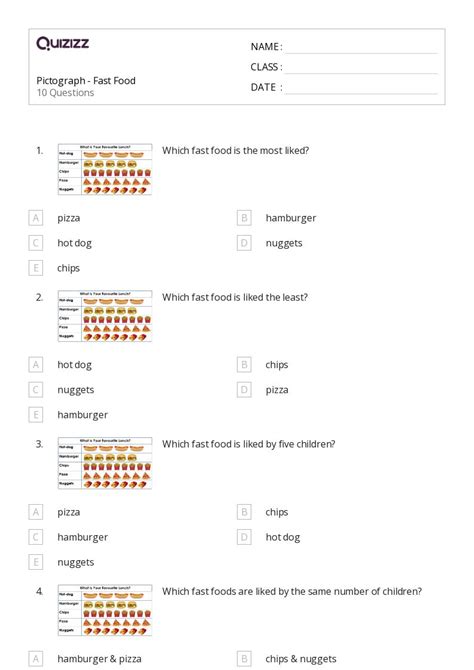Screen dimensions: 474x670
Task: Tick option B chips & nuggets in question 4
Action: point(244,659)
